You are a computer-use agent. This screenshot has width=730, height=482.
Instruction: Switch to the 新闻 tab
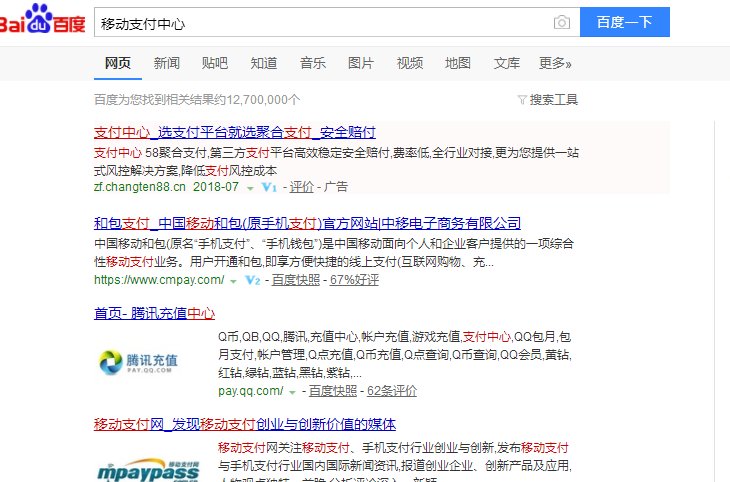[x=167, y=63]
